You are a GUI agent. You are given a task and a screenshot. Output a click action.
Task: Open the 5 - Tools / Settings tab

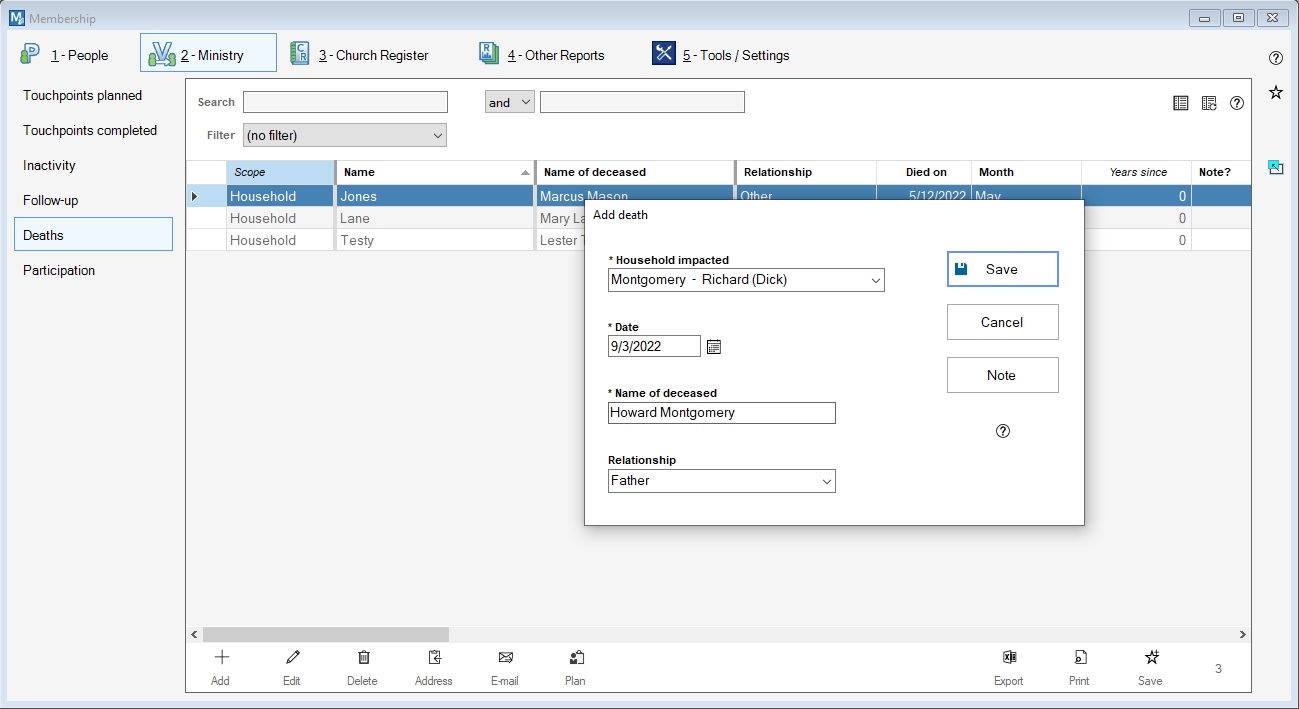point(721,55)
